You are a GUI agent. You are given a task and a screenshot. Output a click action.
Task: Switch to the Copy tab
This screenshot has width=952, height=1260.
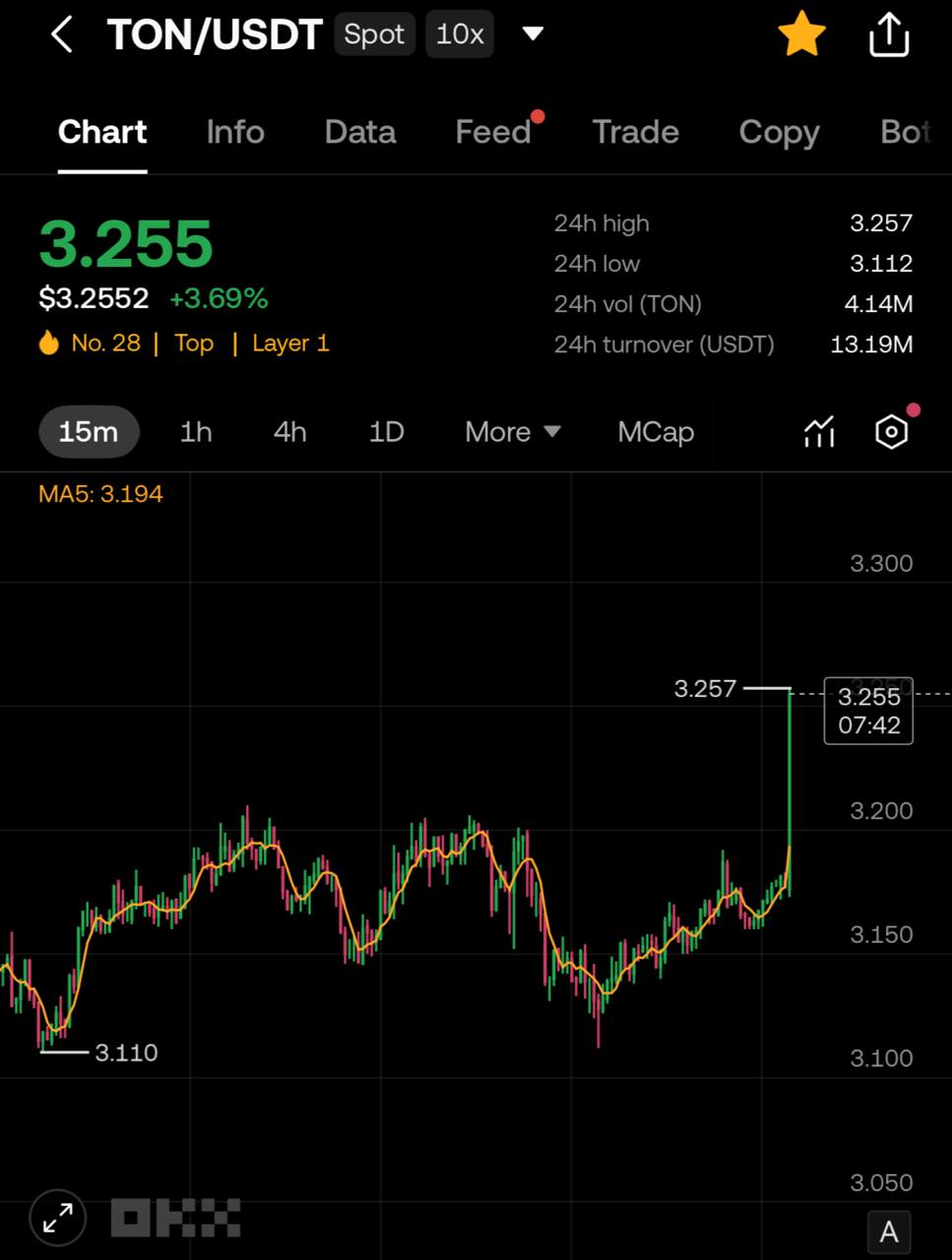(780, 133)
